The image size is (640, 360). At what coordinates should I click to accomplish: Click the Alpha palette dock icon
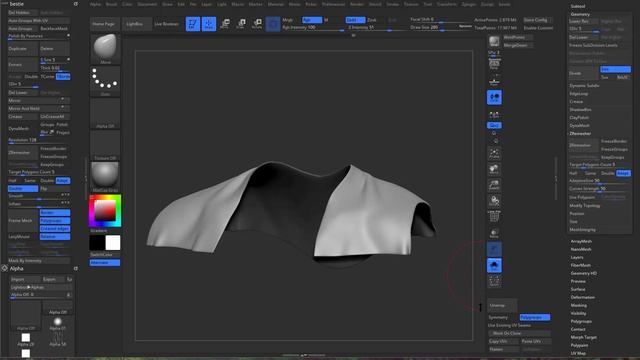click(x=76, y=269)
